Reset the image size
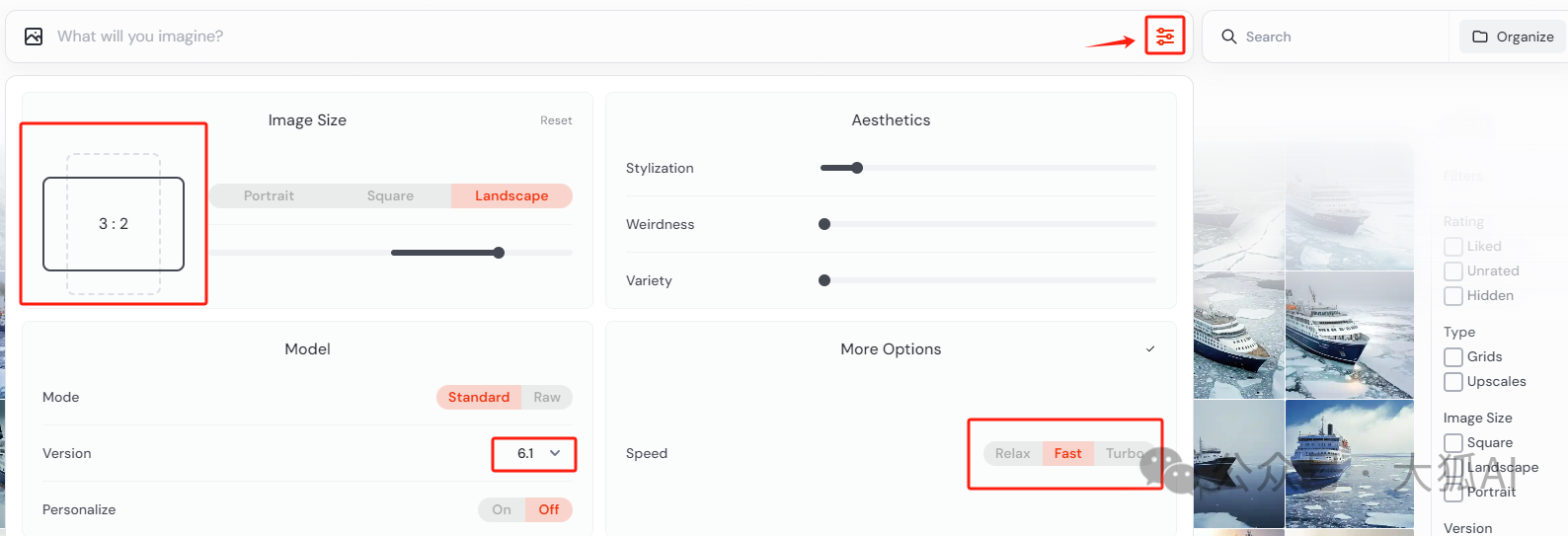1568x536 pixels. pyautogui.click(x=556, y=120)
